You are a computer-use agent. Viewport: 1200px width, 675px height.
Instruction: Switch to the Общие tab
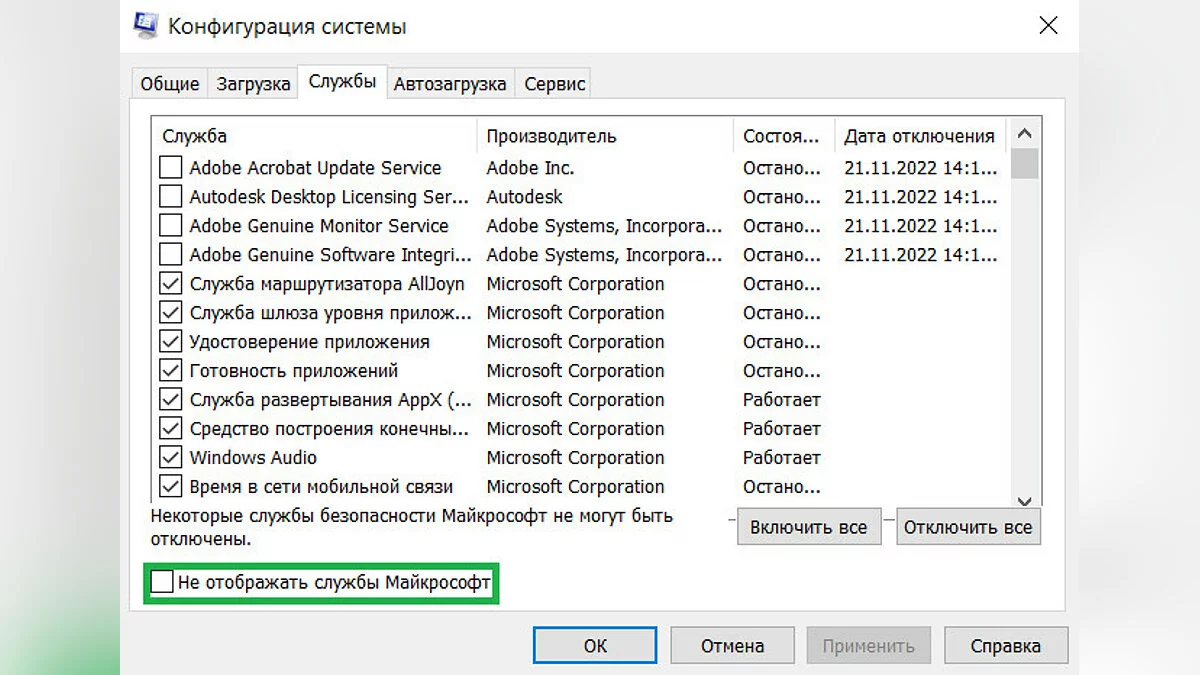(x=170, y=84)
